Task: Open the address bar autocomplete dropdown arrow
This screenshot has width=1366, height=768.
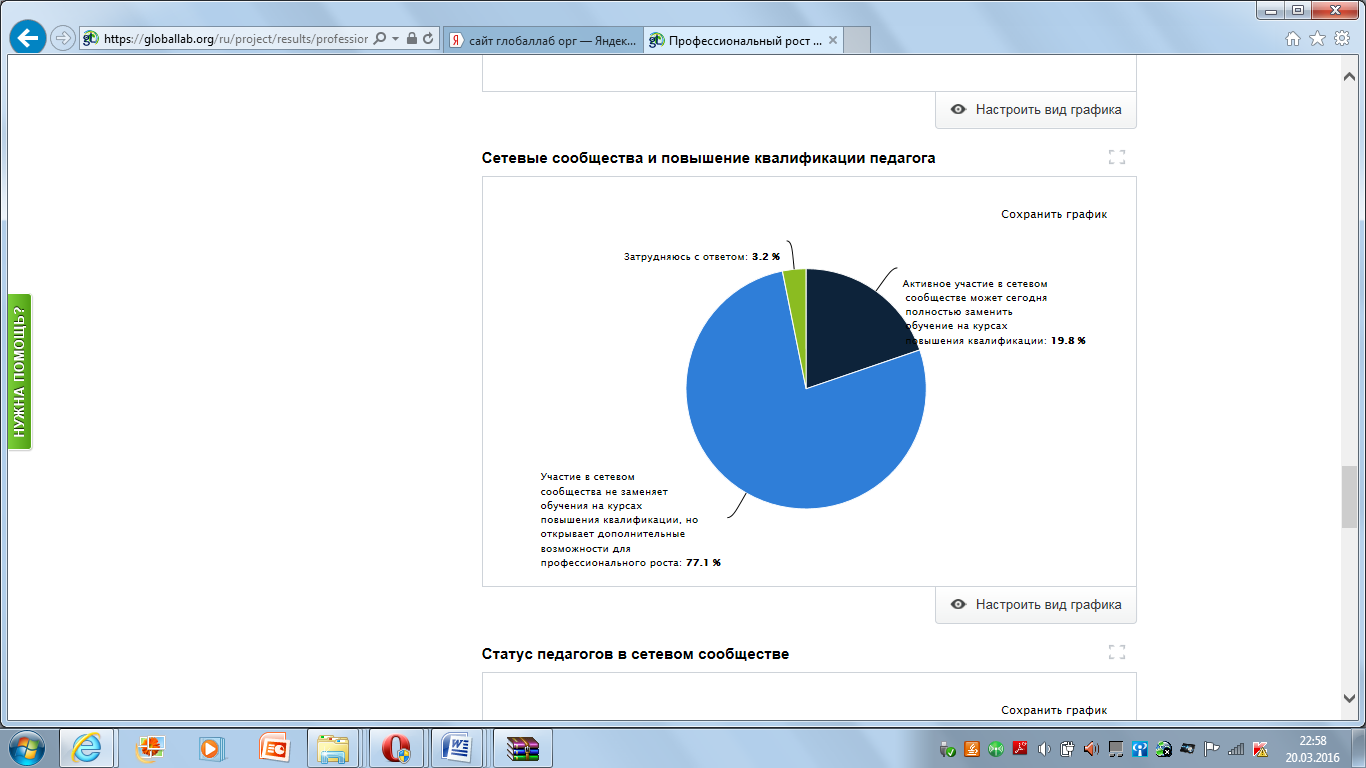Action: click(x=396, y=39)
